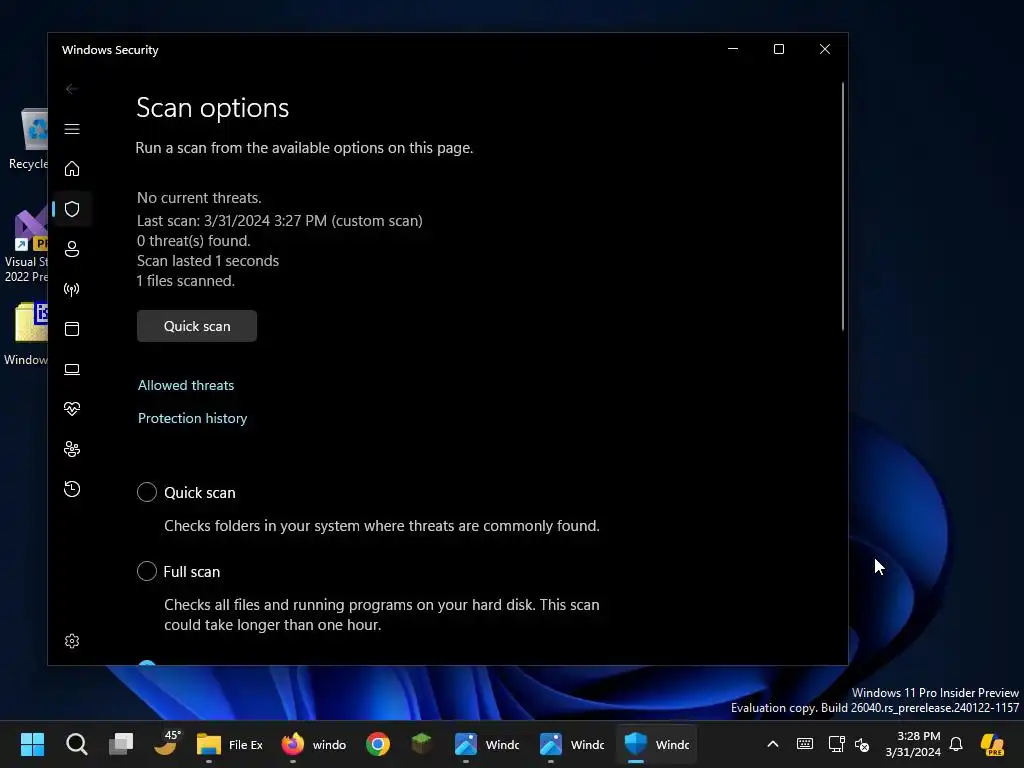The width and height of the screenshot is (1024, 768).
Task: Open the Copilot preview icon
Action: click(992, 744)
